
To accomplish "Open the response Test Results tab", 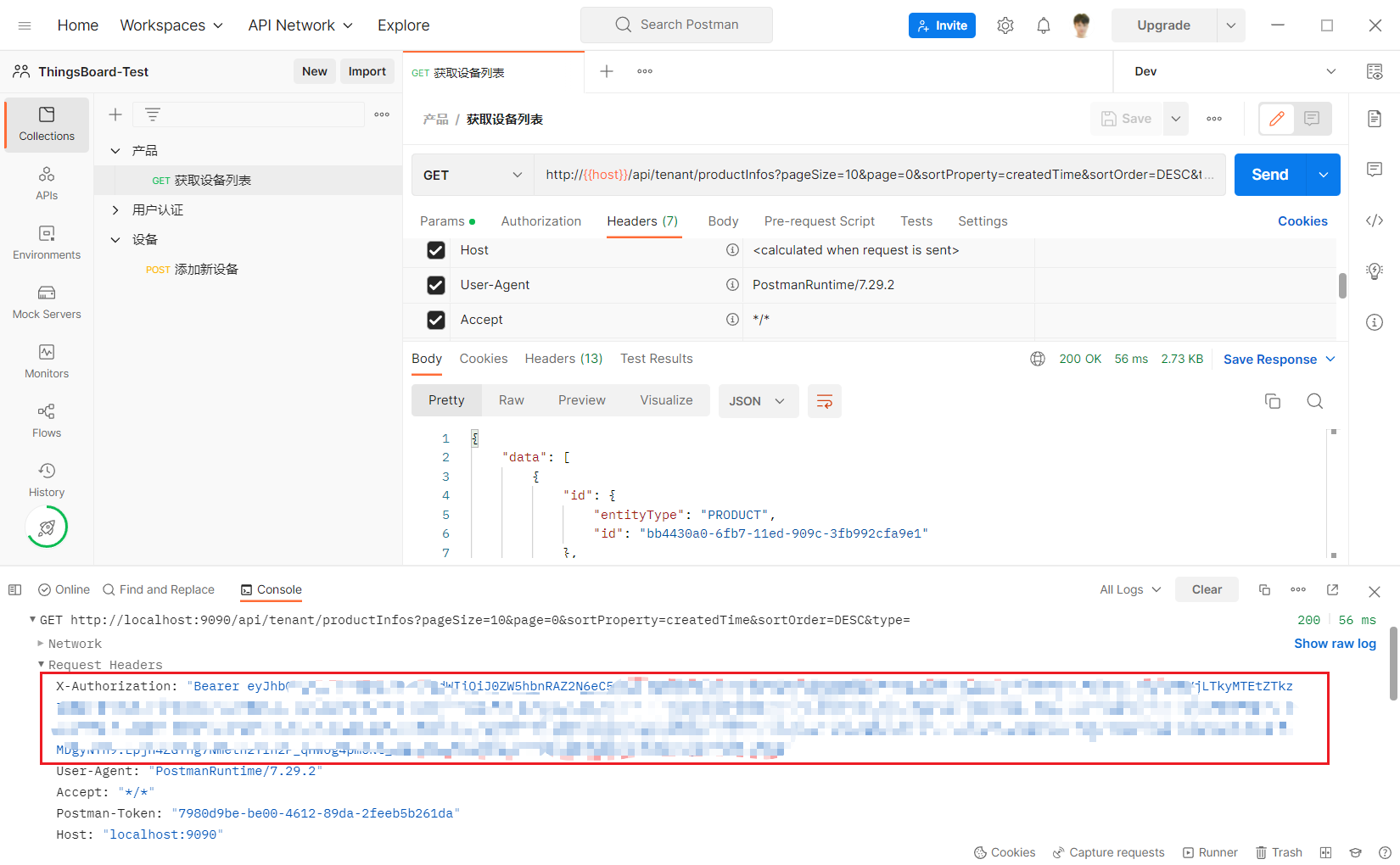I will coord(657,359).
